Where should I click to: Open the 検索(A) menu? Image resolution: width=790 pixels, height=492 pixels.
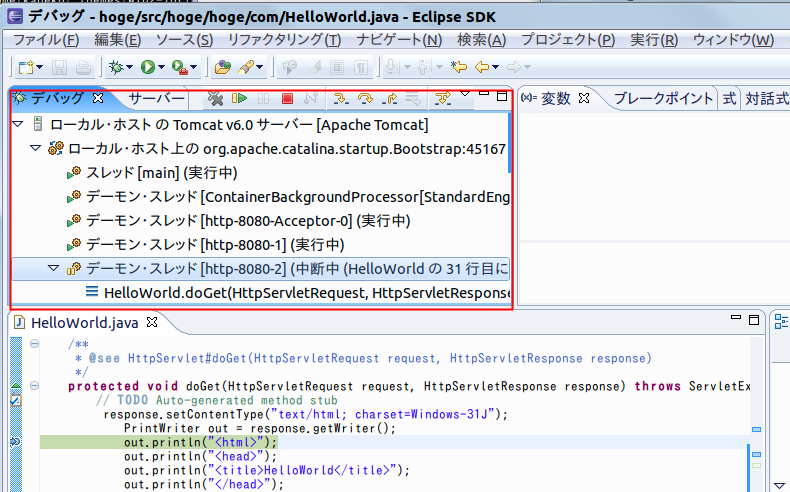[482, 40]
